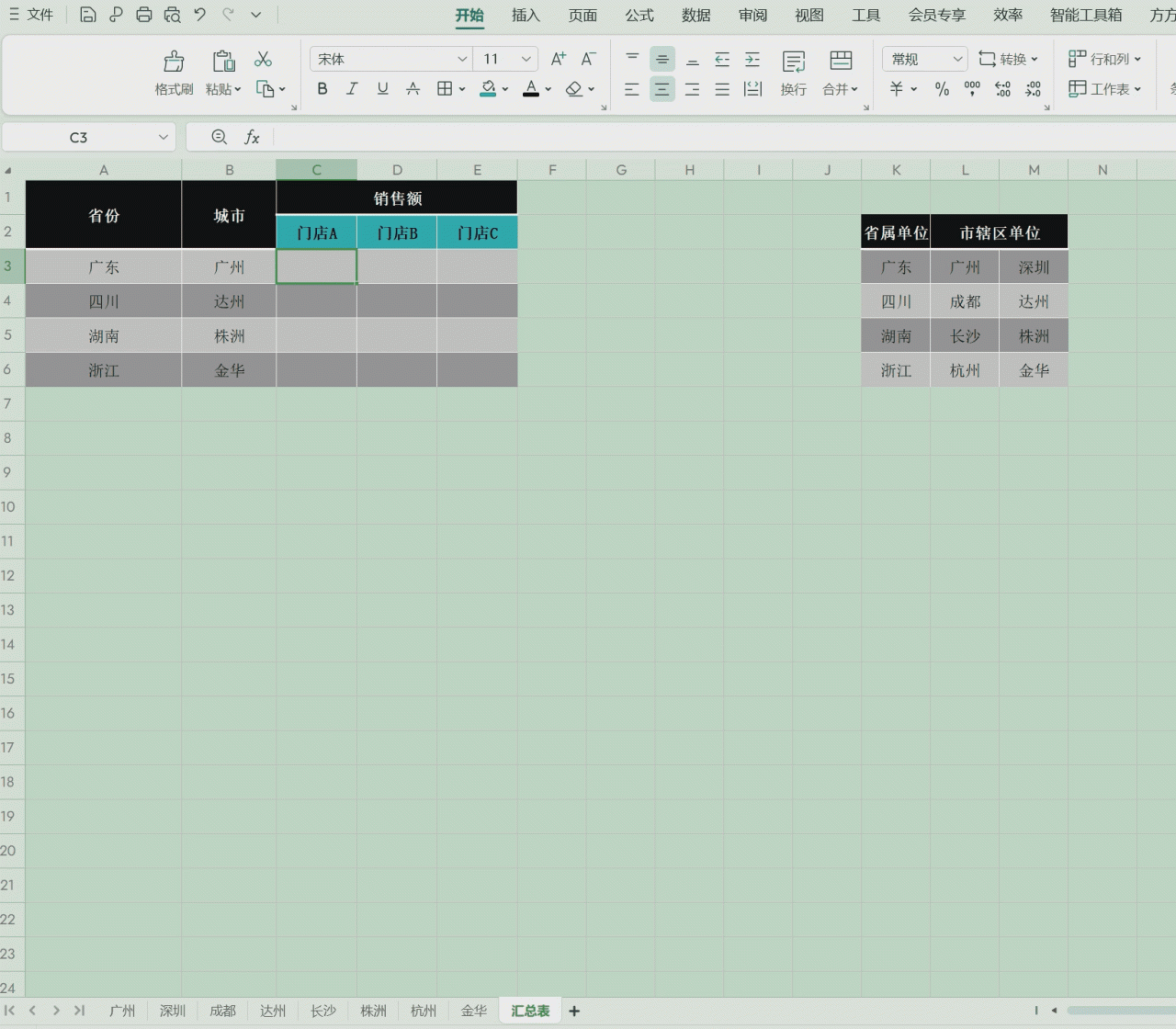Apply currency format (￥) icon

tap(897, 89)
